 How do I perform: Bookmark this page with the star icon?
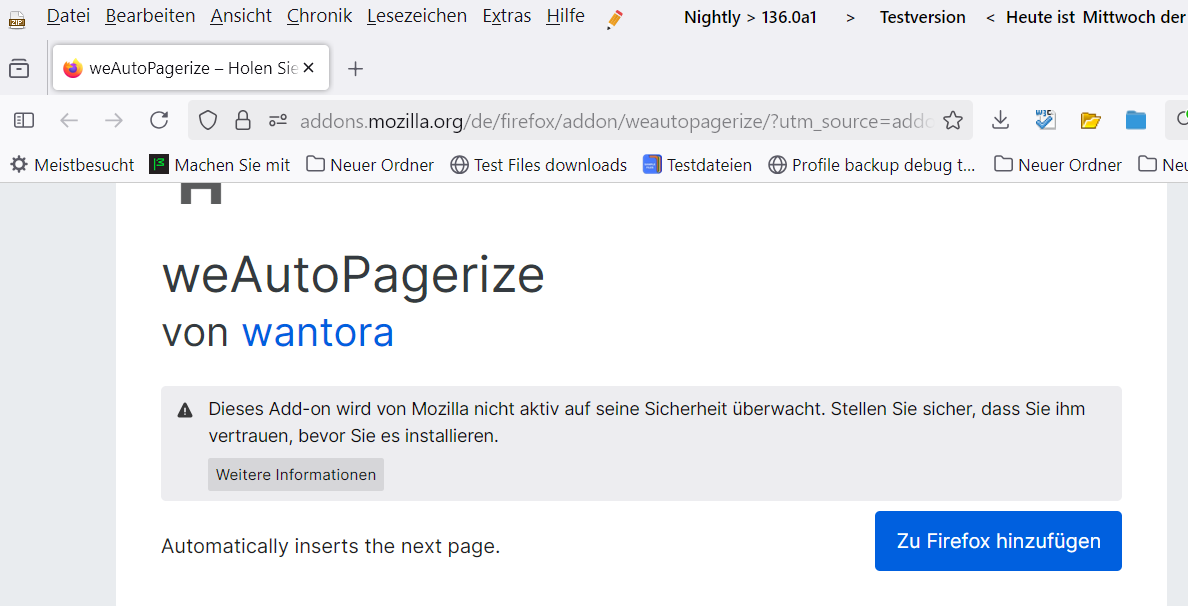[x=953, y=121]
